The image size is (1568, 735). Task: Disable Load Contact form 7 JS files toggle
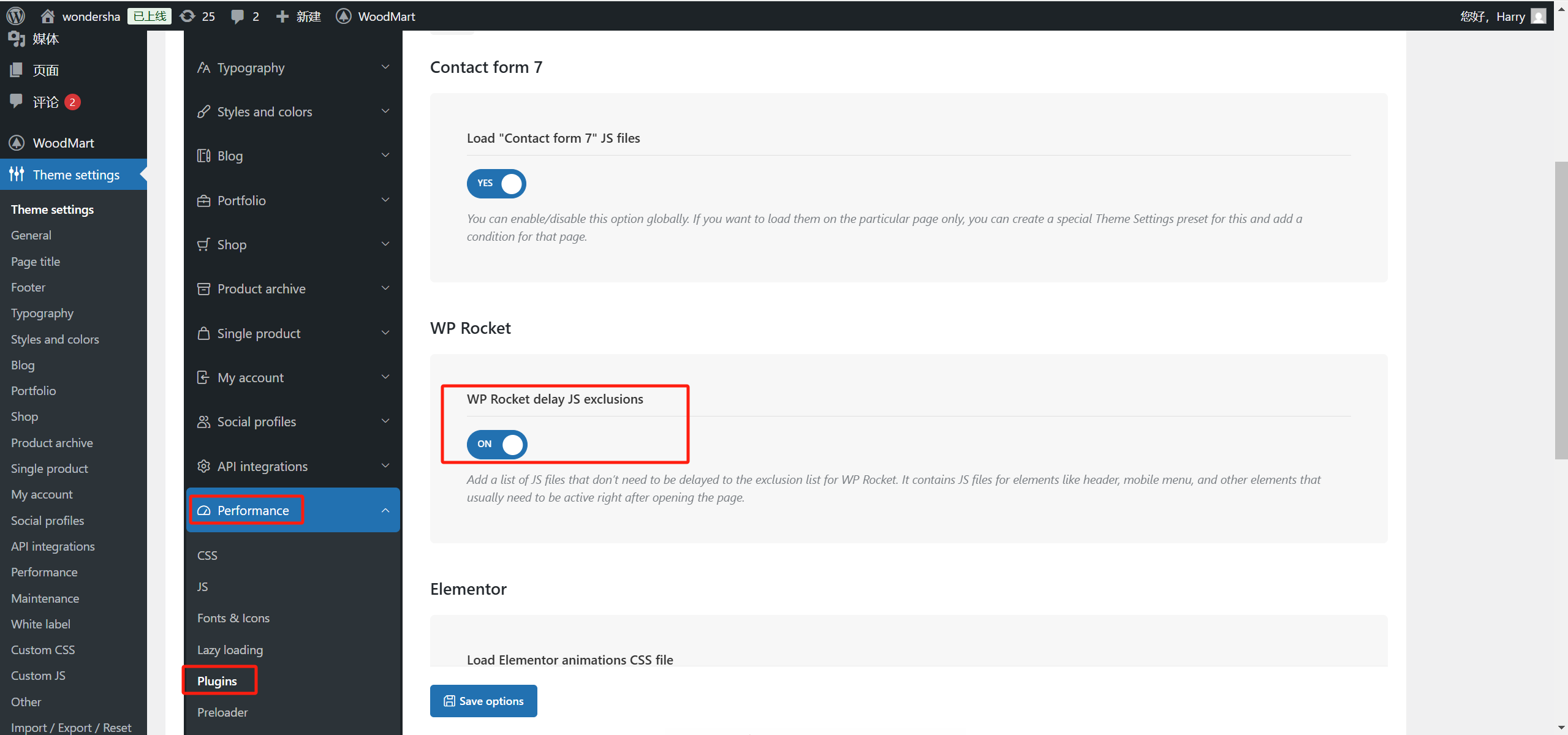[496, 183]
